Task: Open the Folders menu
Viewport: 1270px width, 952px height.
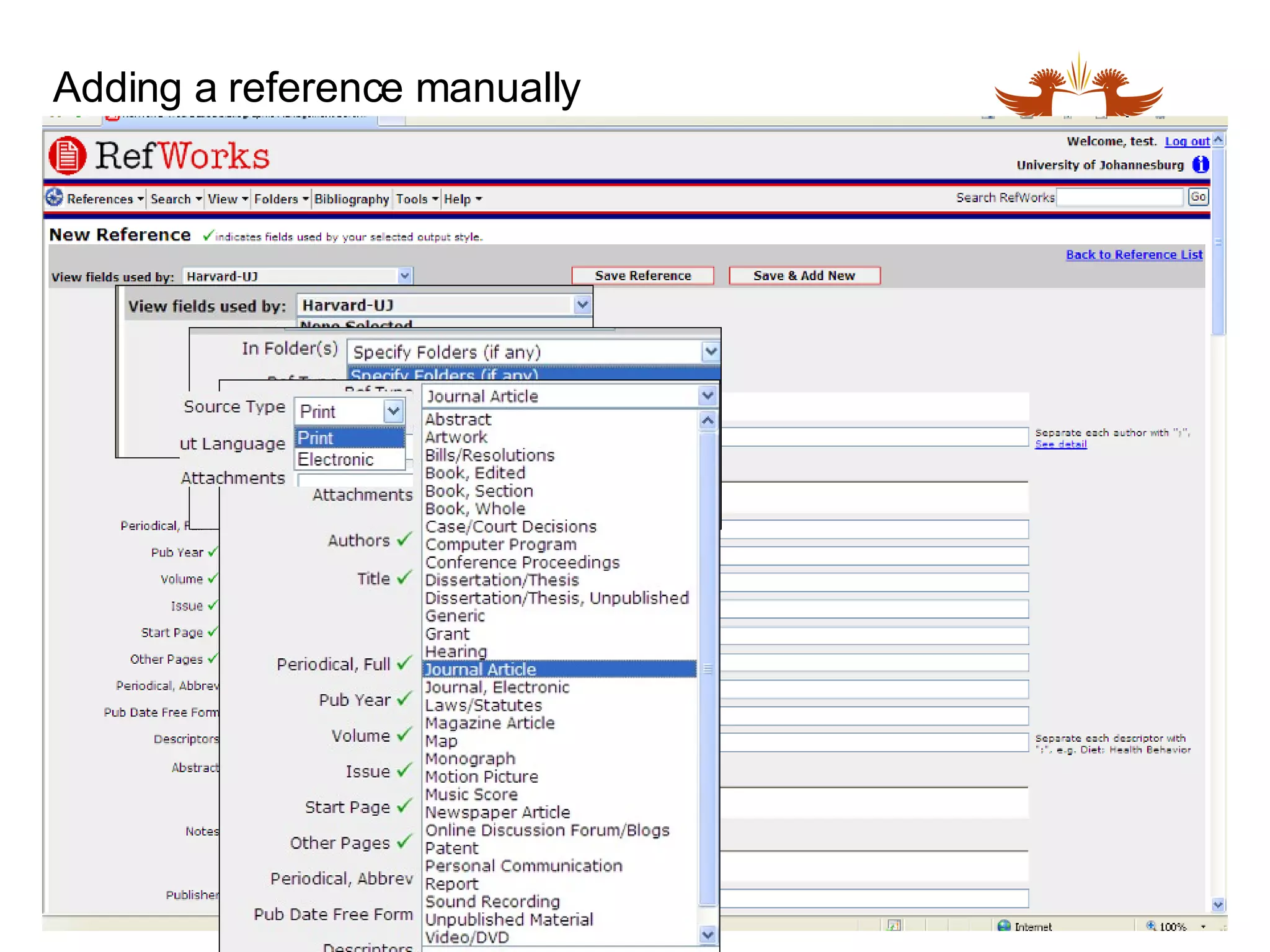Action: pyautogui.click(x=281, y=199)
